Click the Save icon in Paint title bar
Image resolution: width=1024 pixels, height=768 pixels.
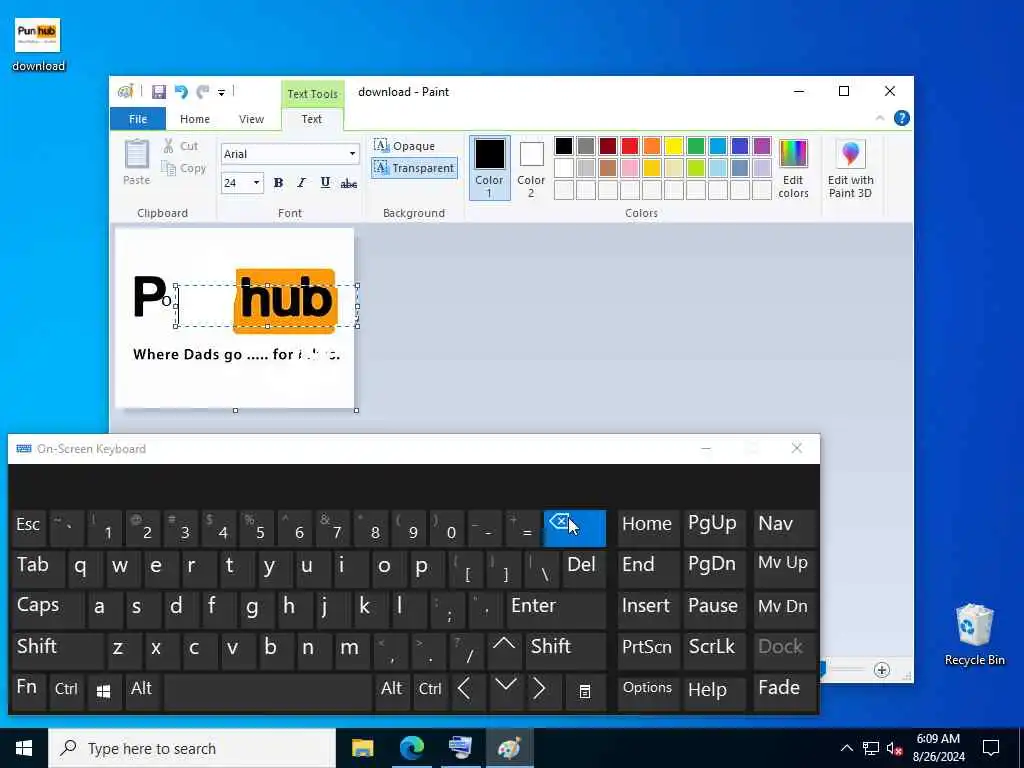click(x=159, y=92)
